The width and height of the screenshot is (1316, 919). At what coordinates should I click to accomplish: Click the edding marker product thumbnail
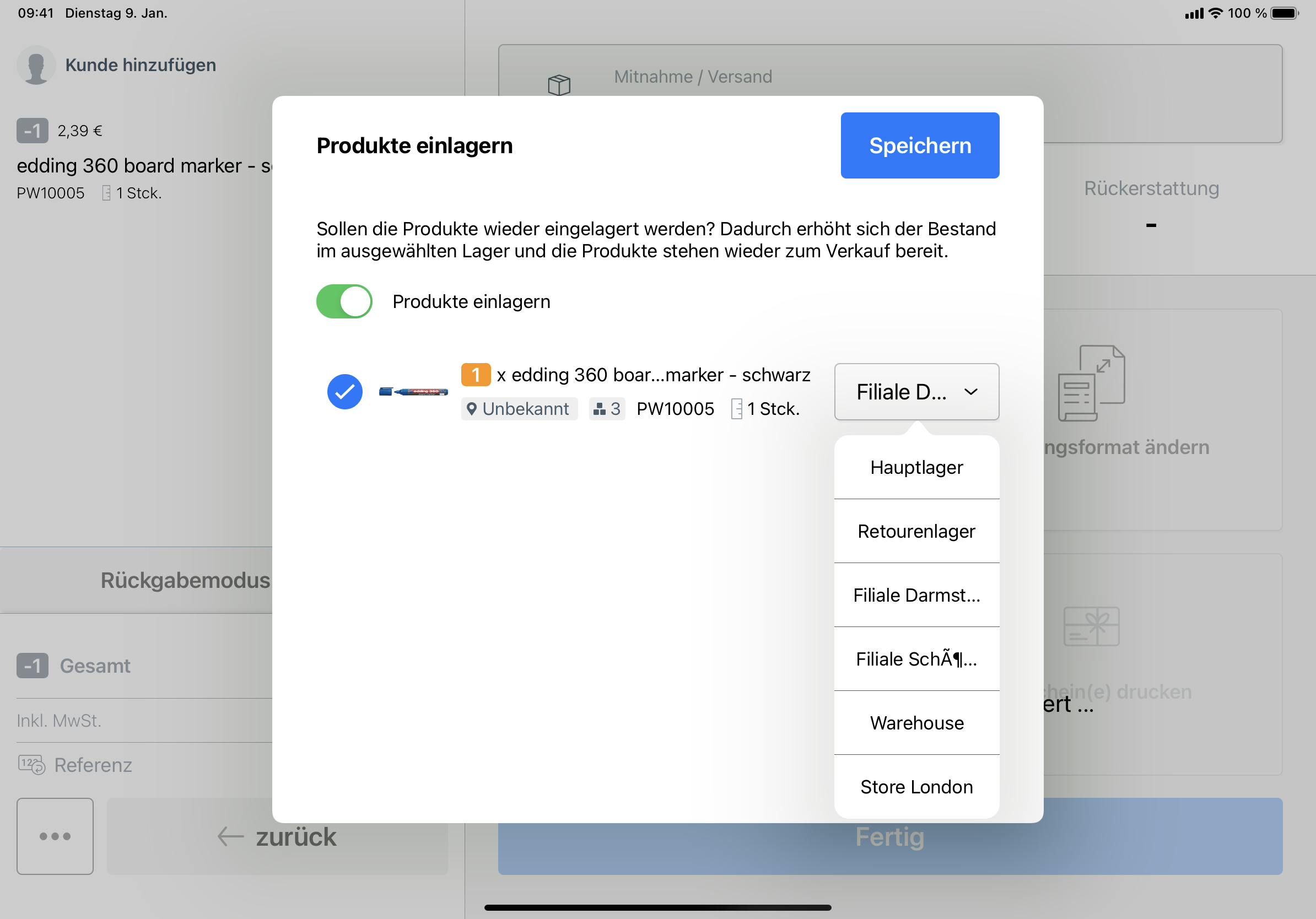[x=413, y=392]
